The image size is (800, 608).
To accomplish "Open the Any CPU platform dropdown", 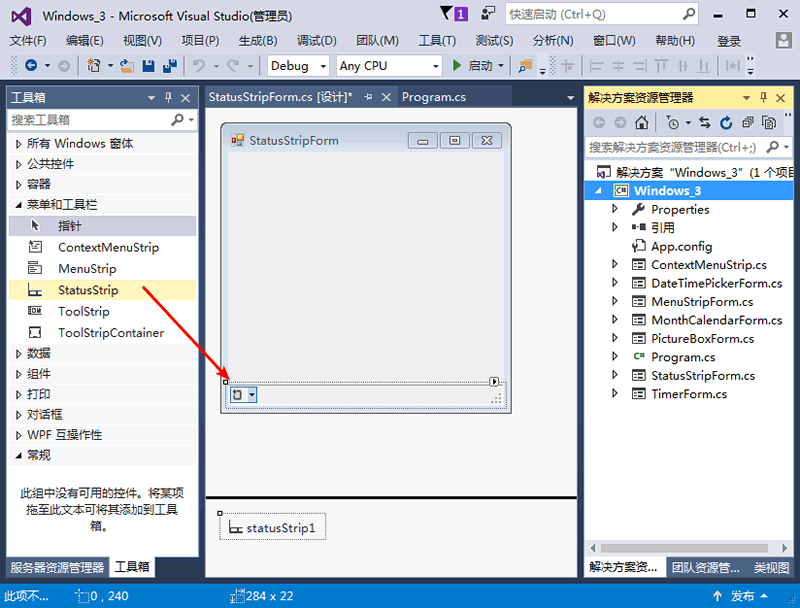I will coord(390,65).
